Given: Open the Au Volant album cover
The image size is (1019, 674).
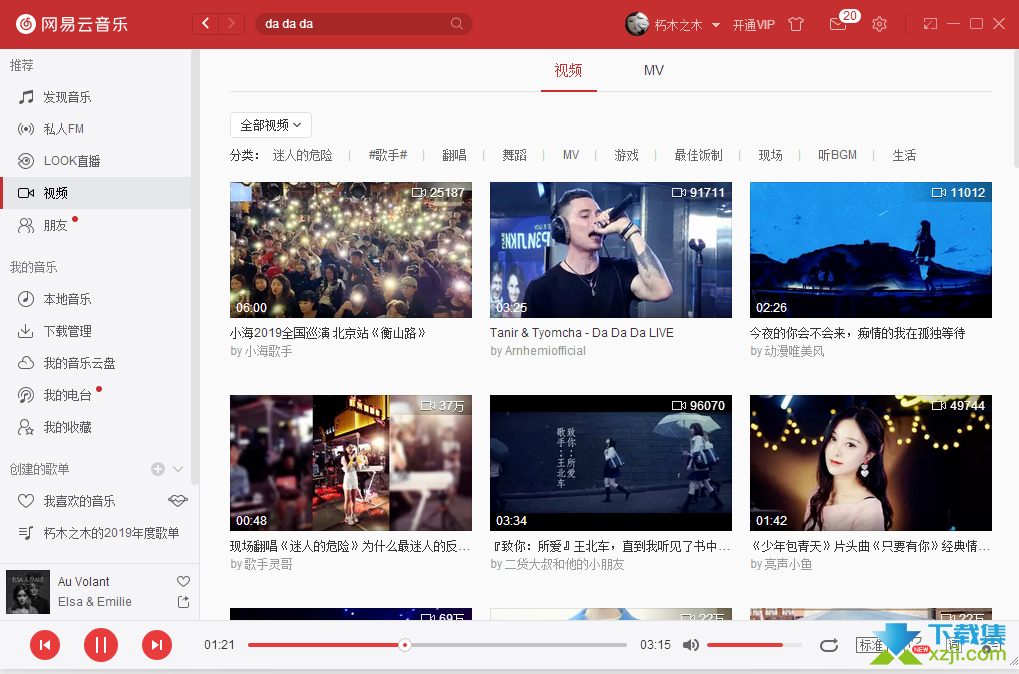Looking at the screenshot, I should coord(28,591).
